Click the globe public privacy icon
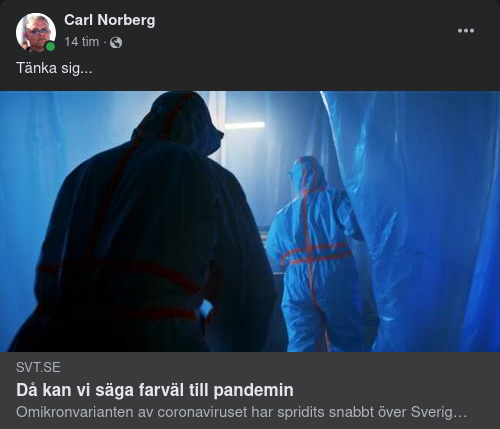 (116, 42)
